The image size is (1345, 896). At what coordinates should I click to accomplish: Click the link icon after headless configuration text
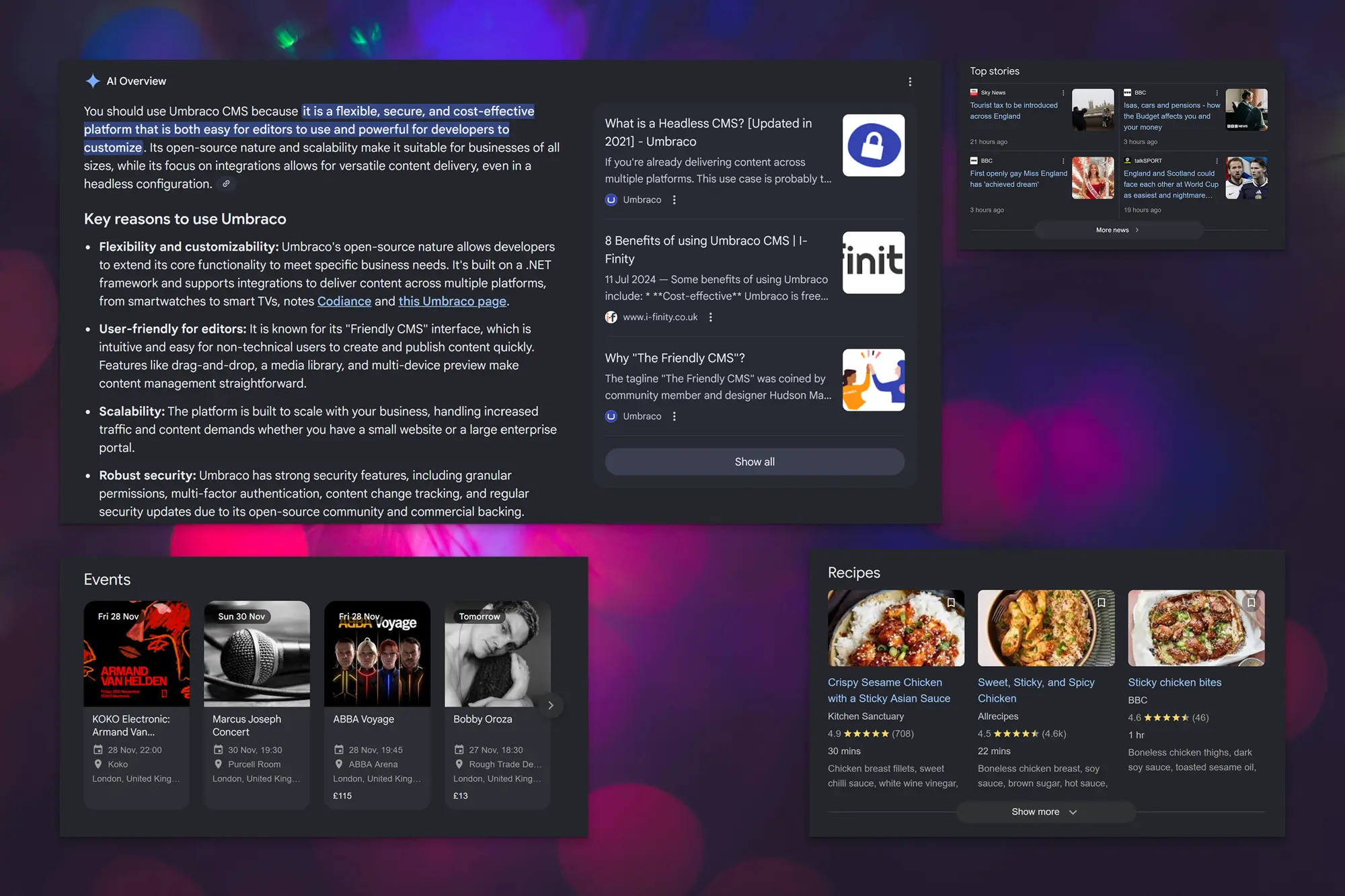(226, 183)
